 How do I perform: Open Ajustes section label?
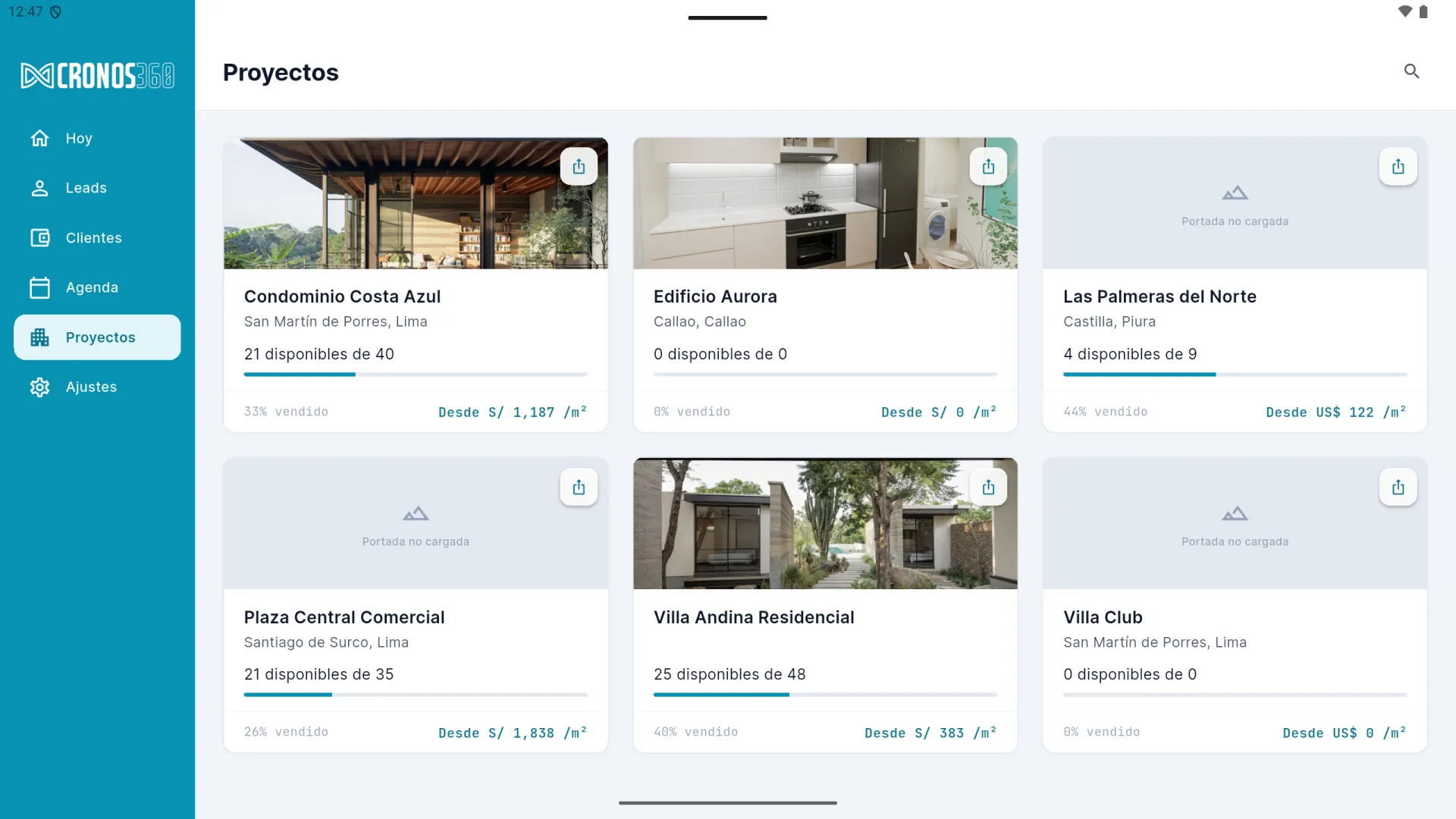tap(91, 387)
